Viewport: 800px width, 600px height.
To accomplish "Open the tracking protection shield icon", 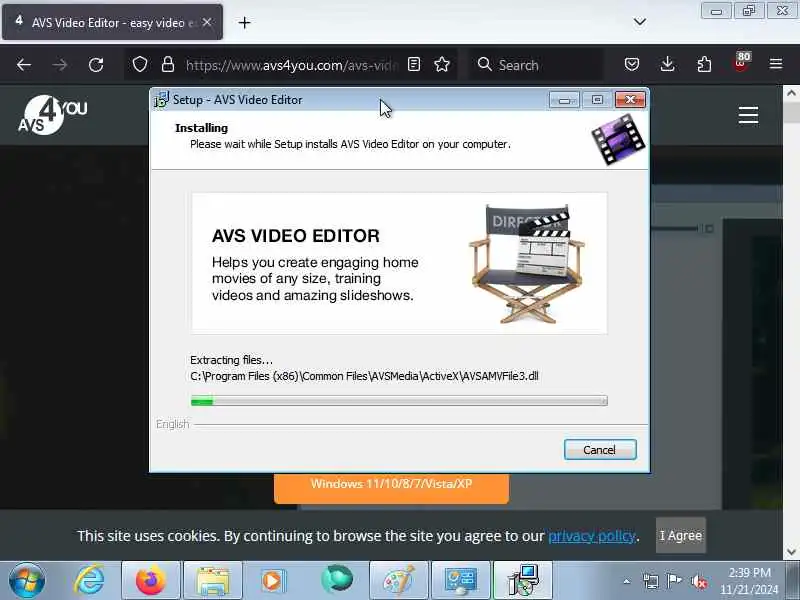I will 140,65.
